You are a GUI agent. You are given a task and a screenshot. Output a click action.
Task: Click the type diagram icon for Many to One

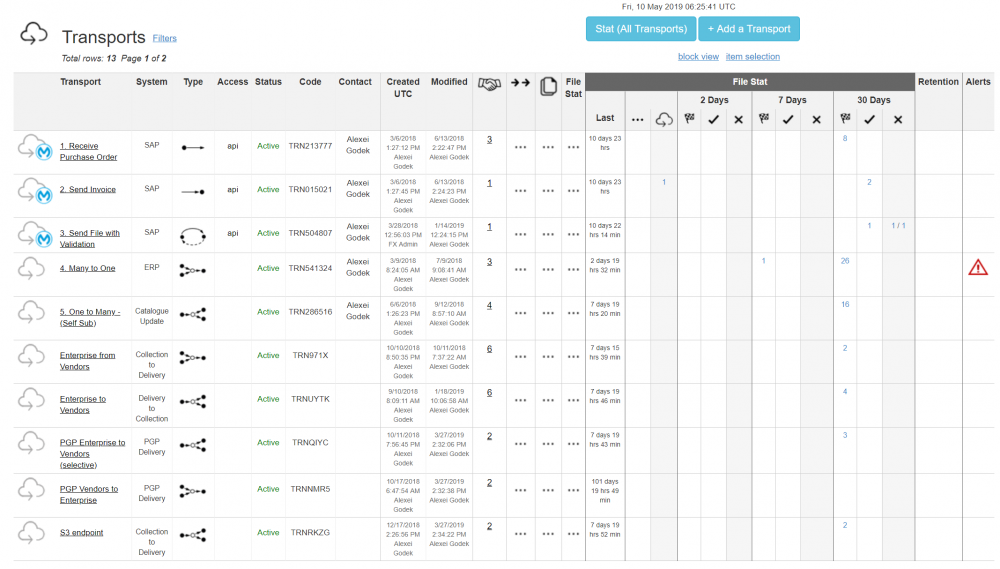tap(193, 269)
